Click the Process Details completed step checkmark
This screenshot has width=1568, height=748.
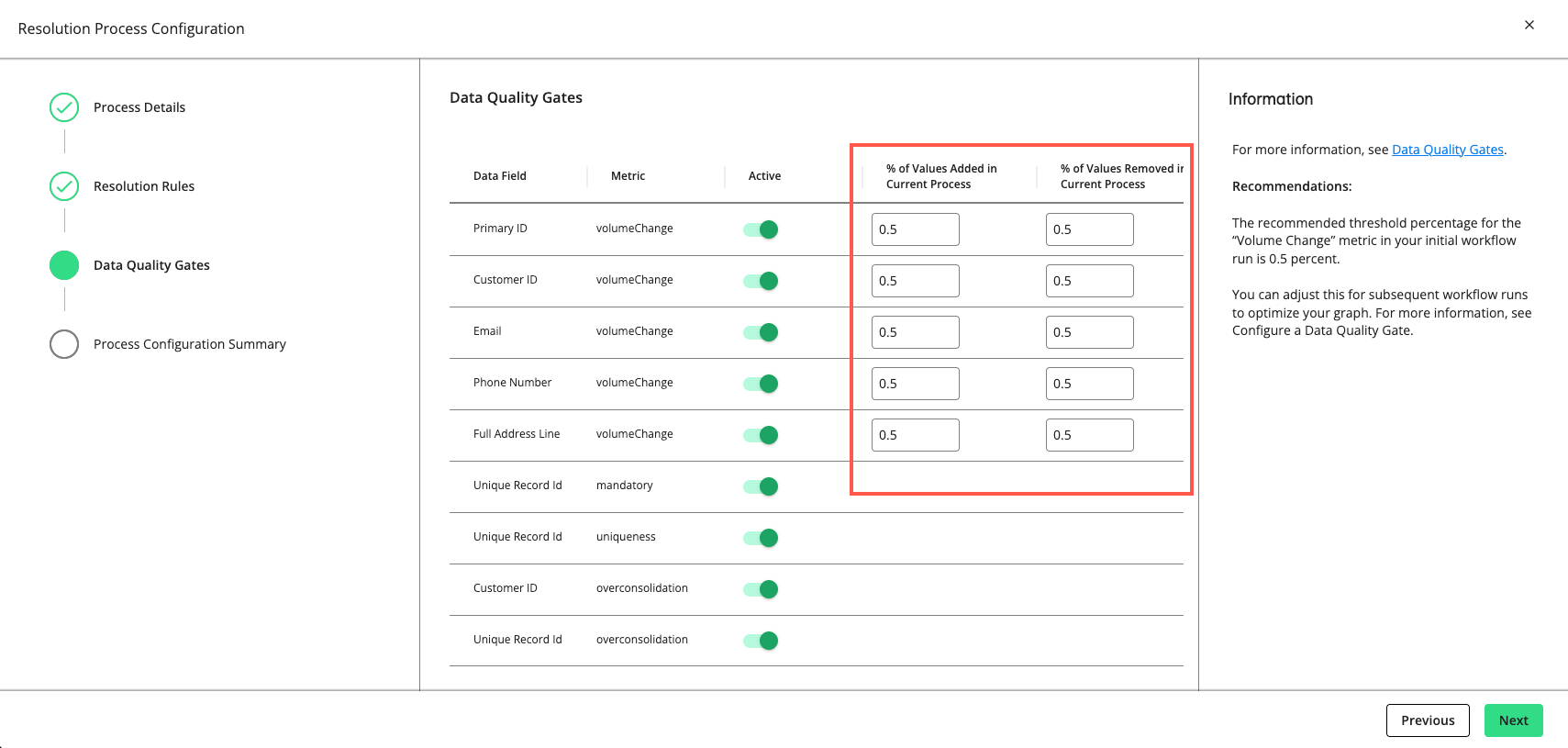click(64, 107)
